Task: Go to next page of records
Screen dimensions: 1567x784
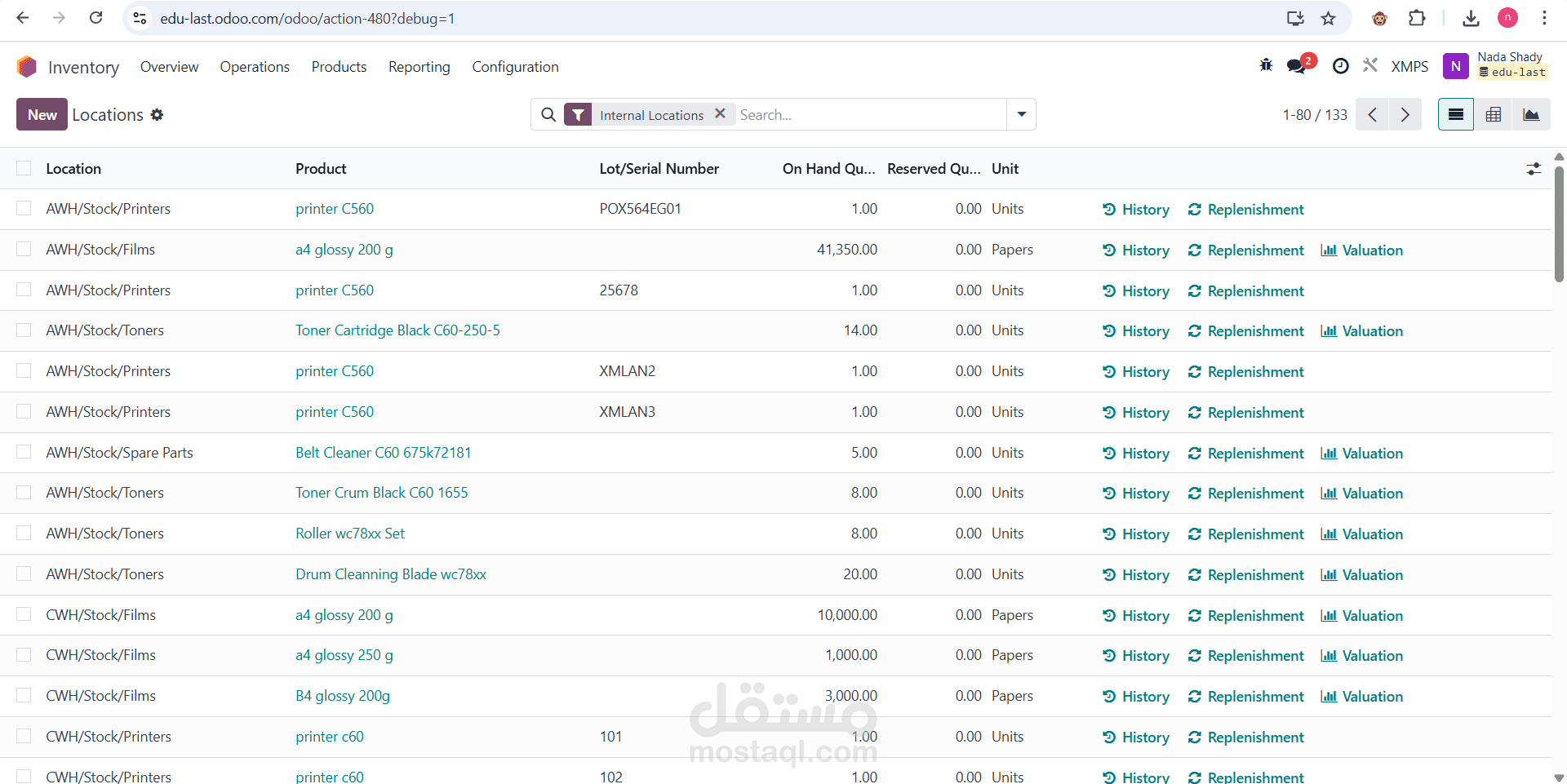Action: 1405,115
